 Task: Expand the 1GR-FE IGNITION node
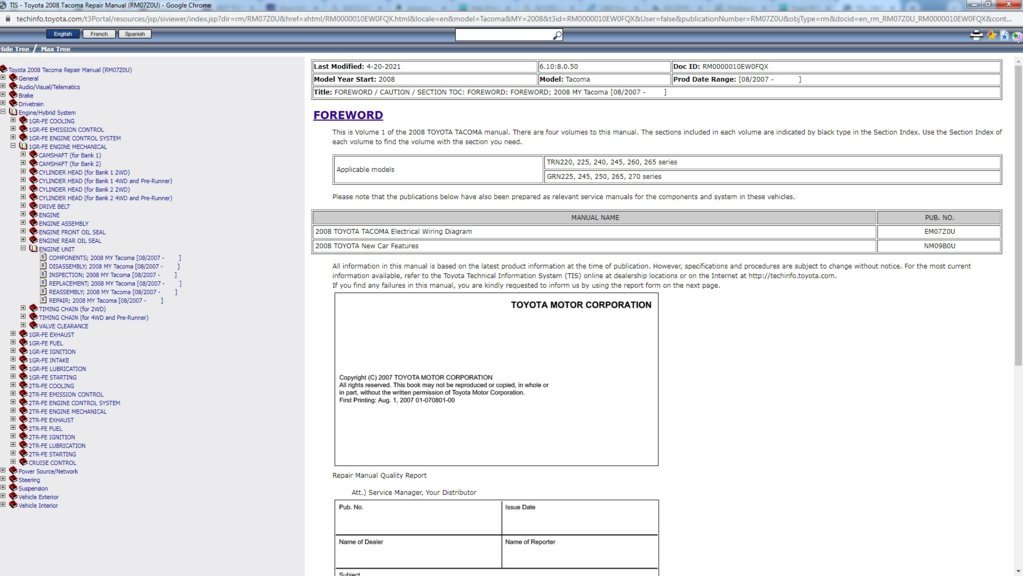click(x=13, y=351)
